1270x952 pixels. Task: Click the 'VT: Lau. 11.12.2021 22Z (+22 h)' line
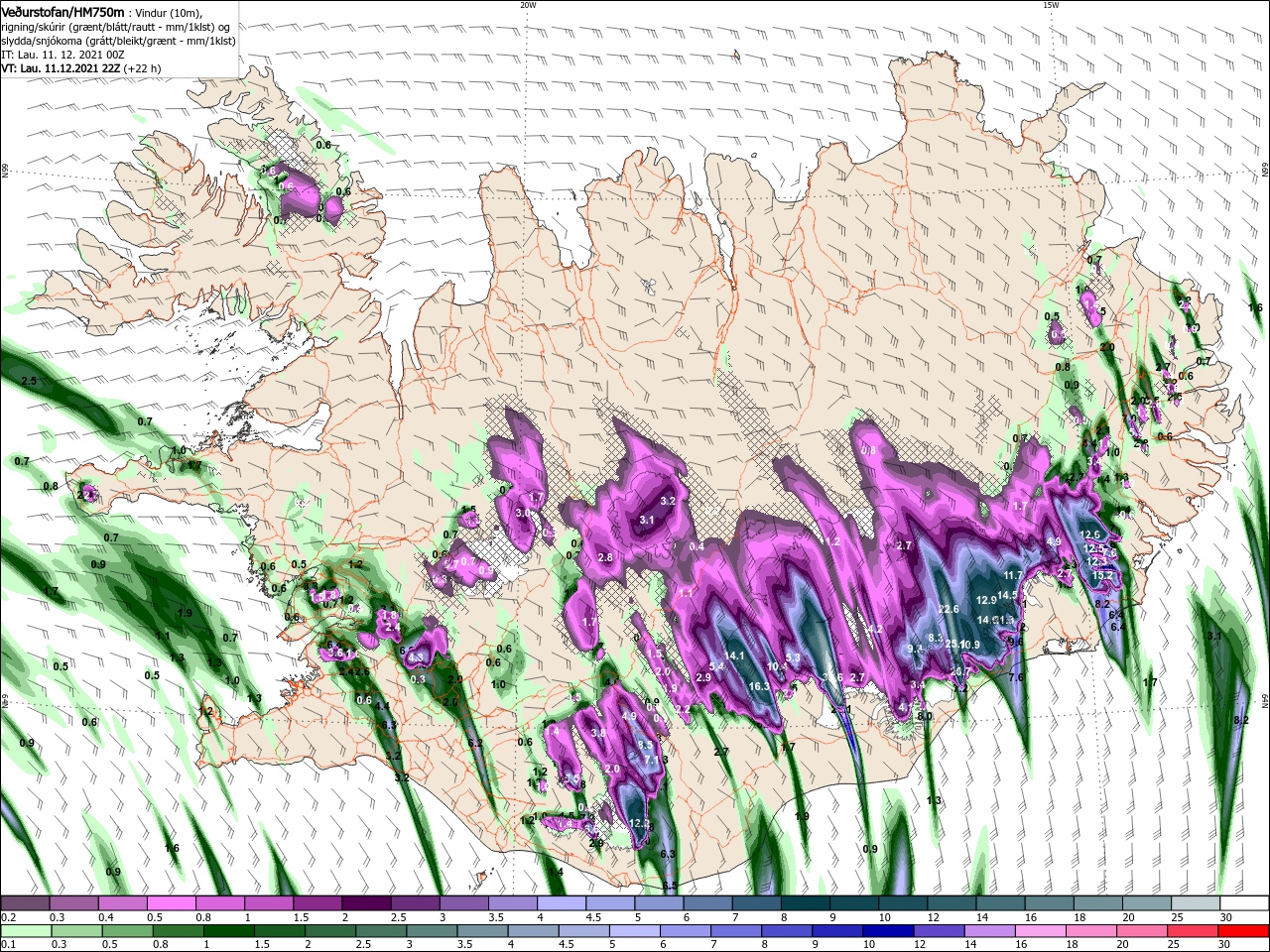pos(80,68)
